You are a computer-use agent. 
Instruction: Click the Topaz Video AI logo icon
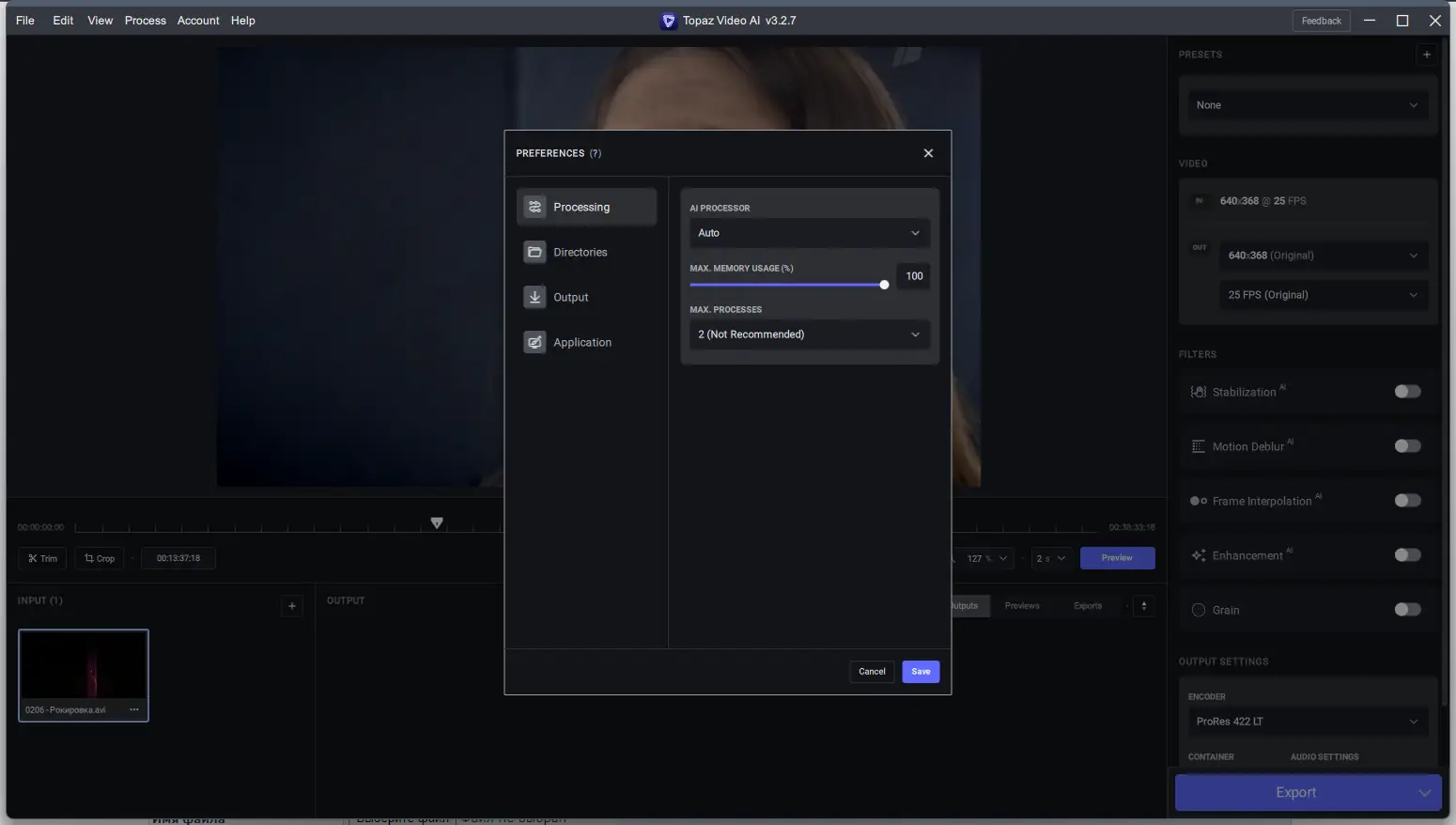pyautogui.click(x=669, y=21)
